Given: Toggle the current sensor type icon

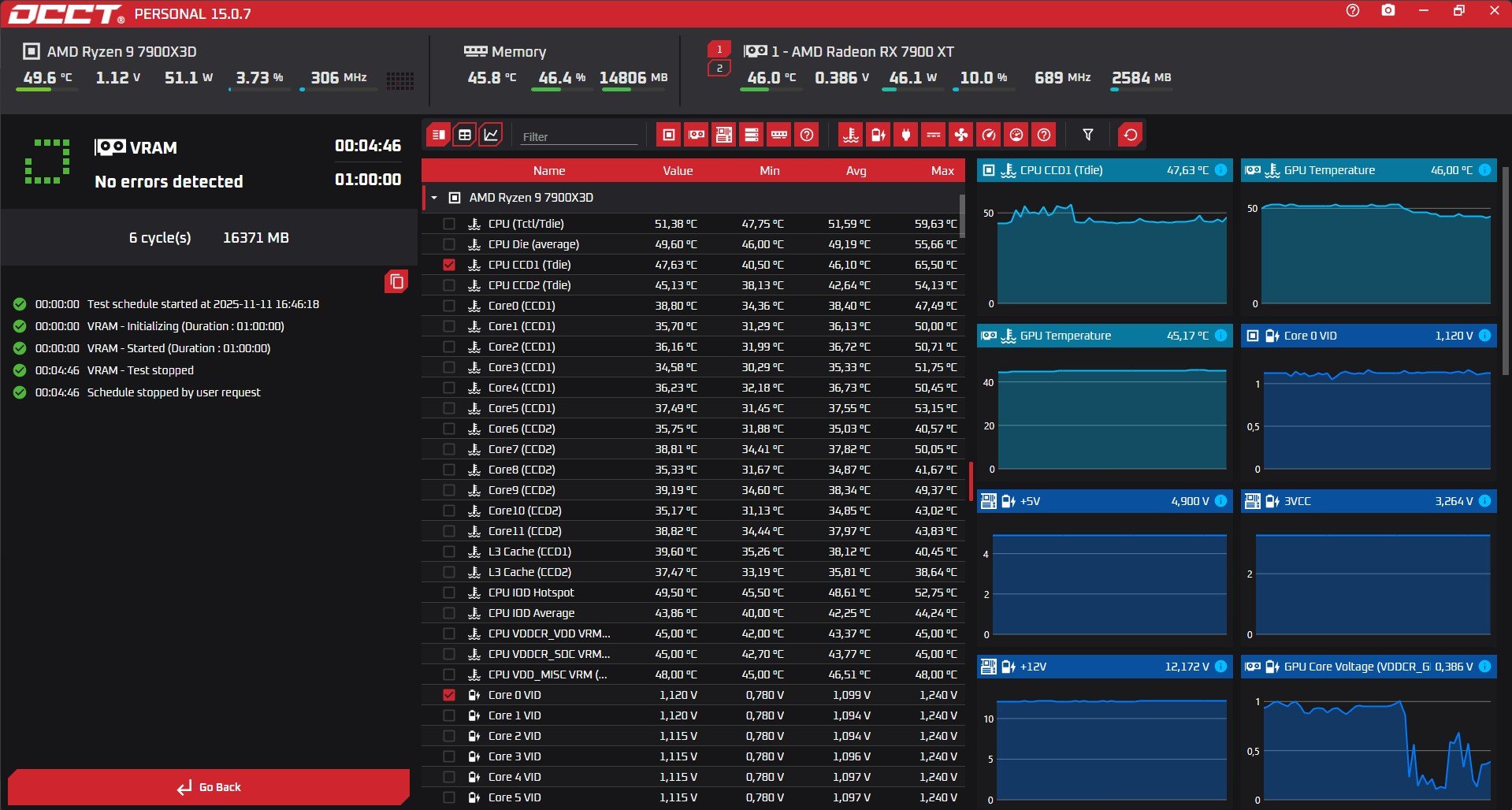Looking at the screenshot, I should click(x=934, y=135).
